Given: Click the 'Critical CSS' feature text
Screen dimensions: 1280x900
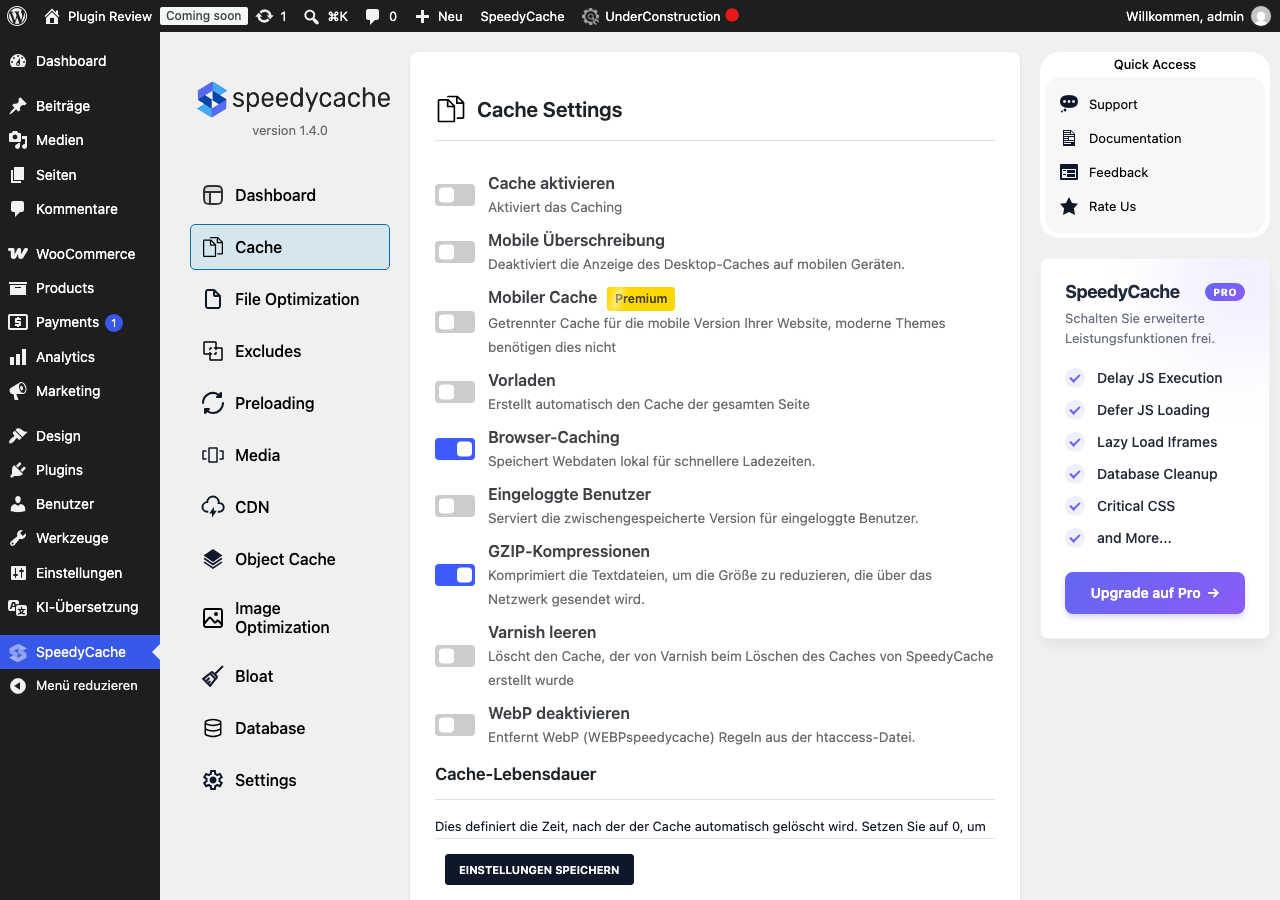Looking at the screenshot, I should 1136,506.
